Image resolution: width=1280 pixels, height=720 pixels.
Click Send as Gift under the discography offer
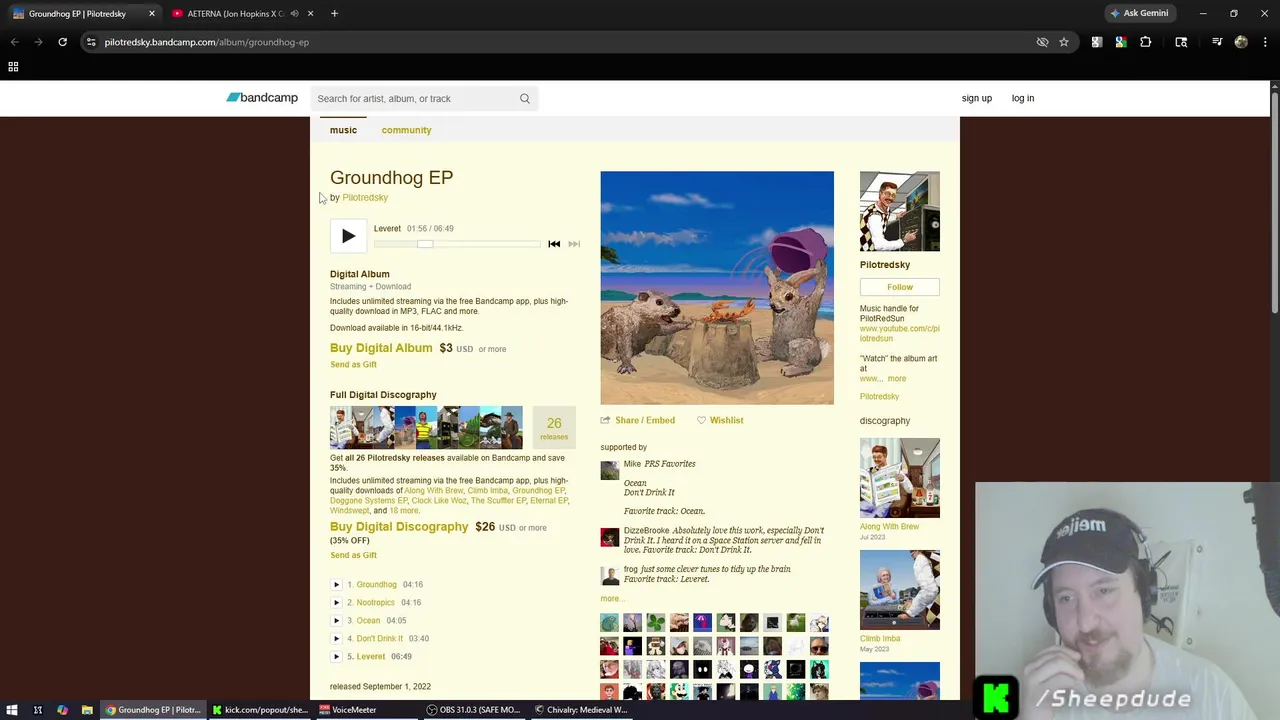pyautogui.click(x=353, y=556)
